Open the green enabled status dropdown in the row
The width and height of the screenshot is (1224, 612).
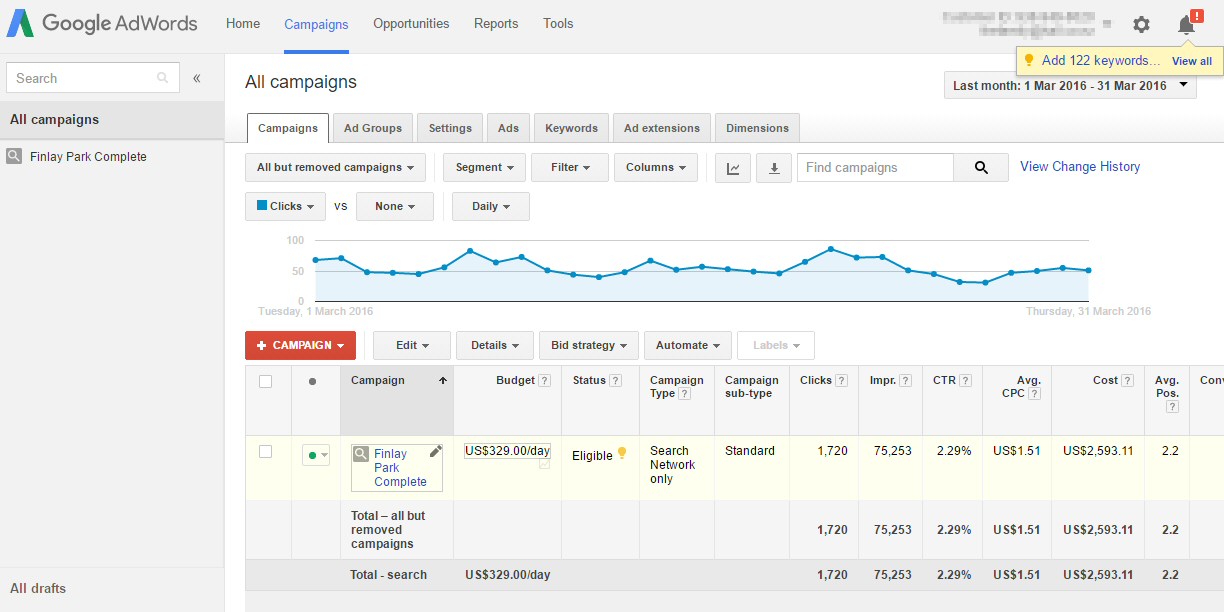point(316,455)
